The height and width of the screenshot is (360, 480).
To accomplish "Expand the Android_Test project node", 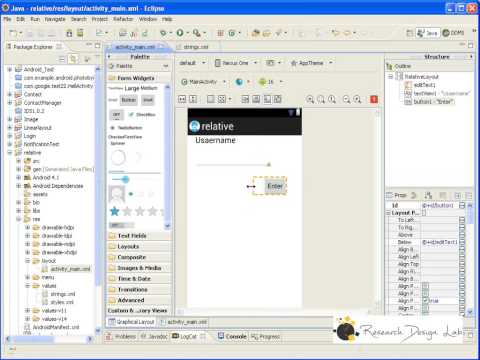I will tap(10, 69).
